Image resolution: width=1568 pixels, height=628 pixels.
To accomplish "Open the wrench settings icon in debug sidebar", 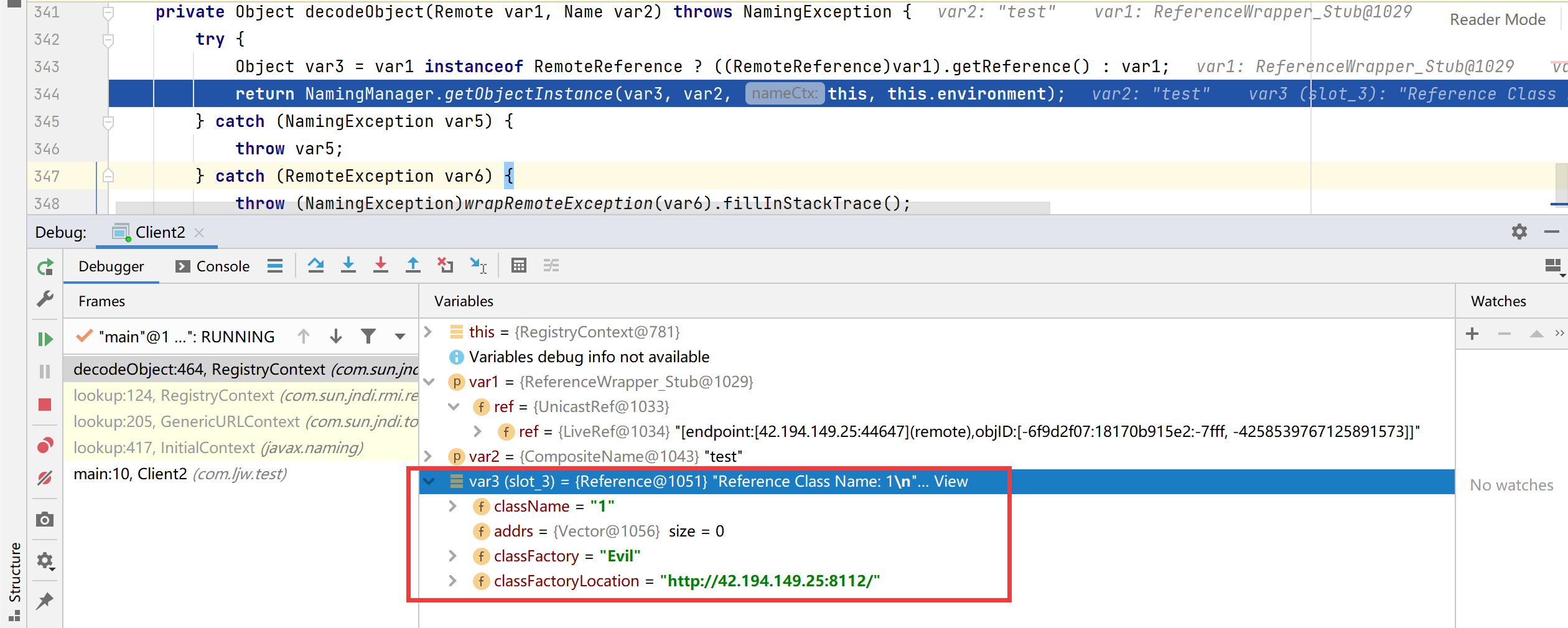I will (x=45, y=299).
